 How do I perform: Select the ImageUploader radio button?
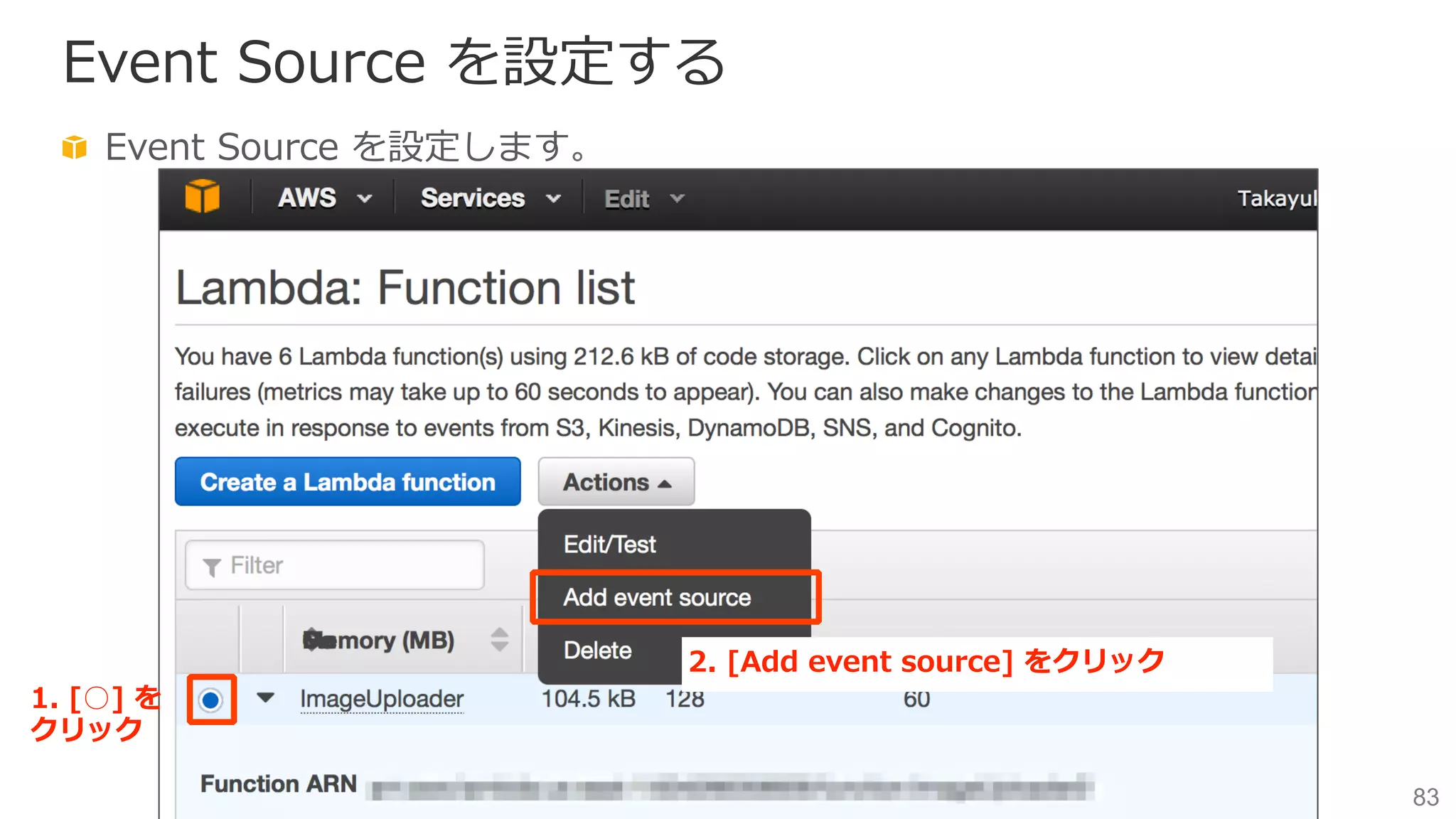[210, 700]
